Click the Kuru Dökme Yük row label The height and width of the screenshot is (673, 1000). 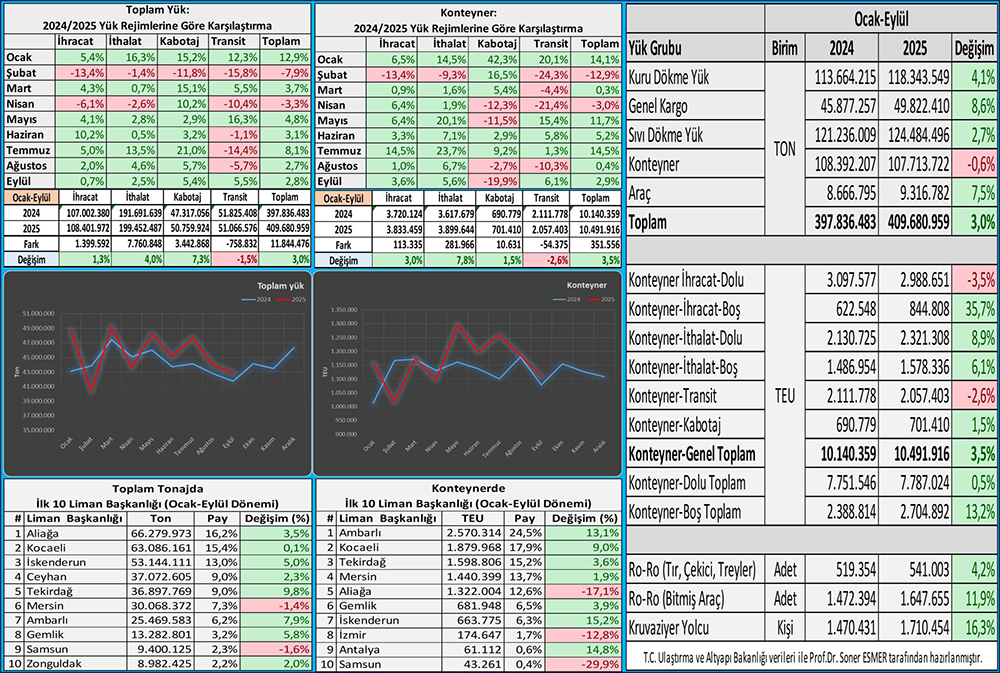click(670, 77)
